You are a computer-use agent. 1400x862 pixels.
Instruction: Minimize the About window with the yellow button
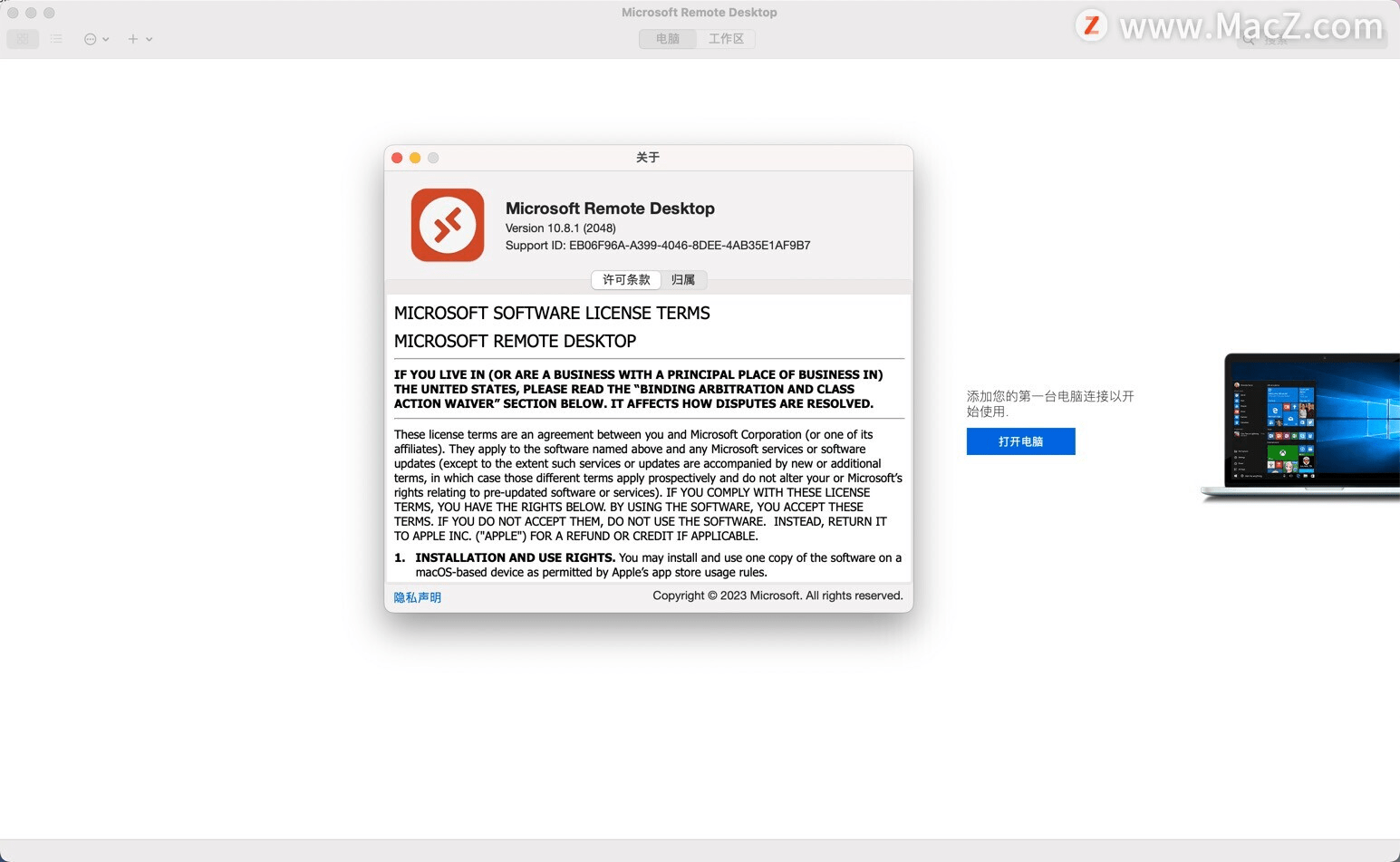(x=415, y=157)
